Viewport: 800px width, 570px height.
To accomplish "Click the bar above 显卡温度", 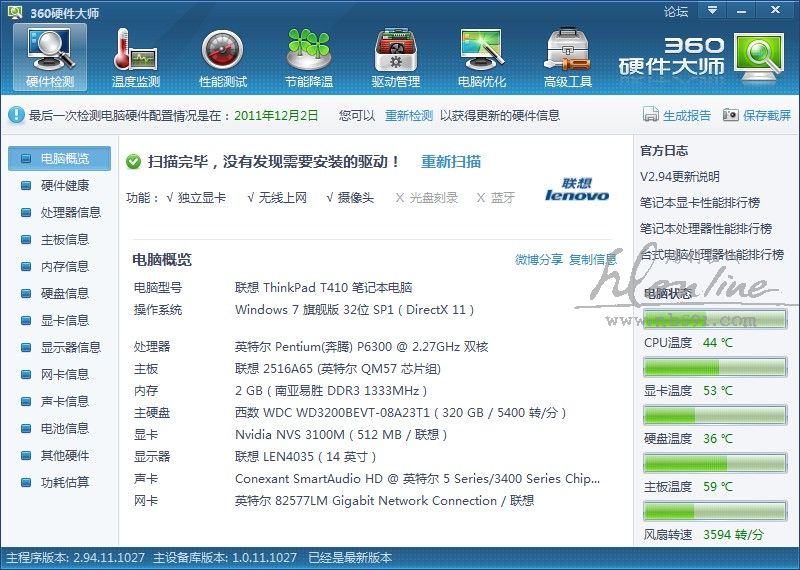I will click(x=715, y=367).
